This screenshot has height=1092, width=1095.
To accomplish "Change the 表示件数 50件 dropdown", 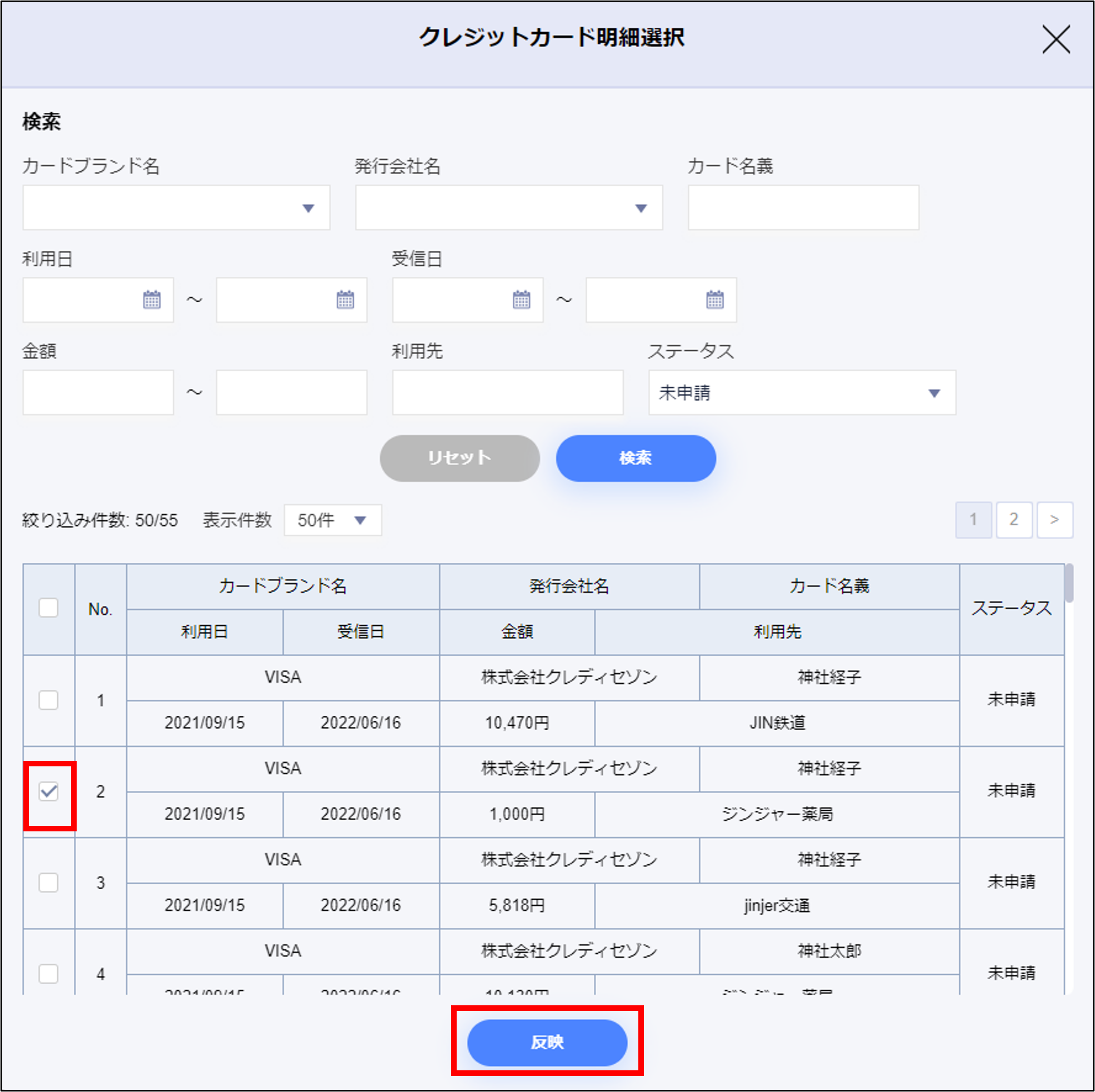I will pyautogui.click(x=333, y=520).
